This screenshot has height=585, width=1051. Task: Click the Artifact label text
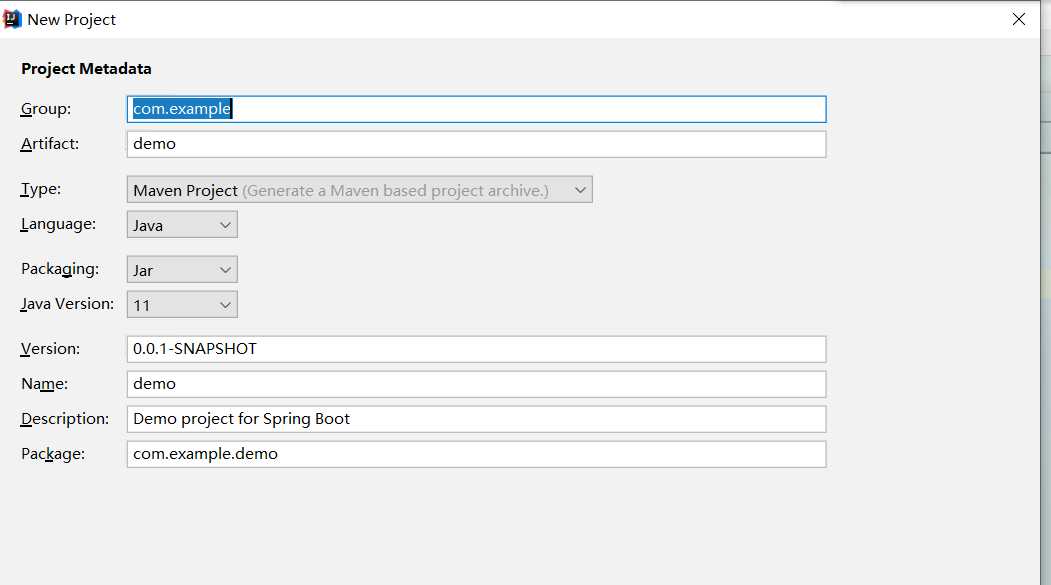tap(50, 143)
